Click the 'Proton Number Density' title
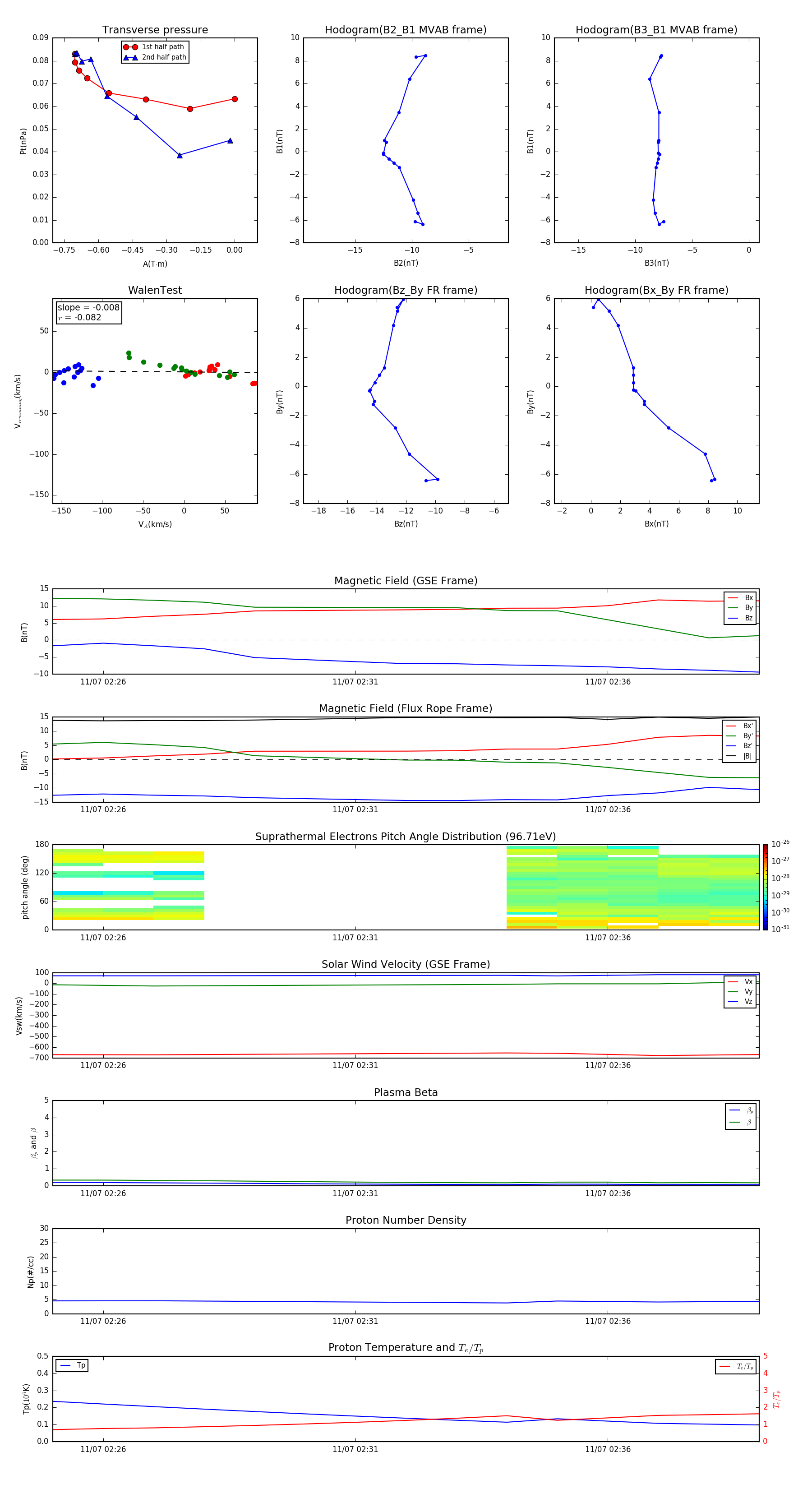 [x=406, y=1220]
